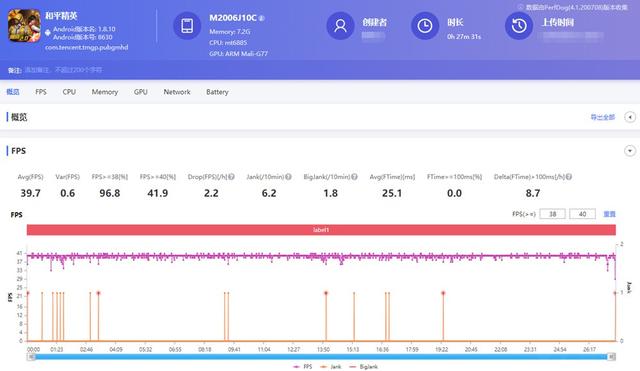640x371 pixels.
Task: Switch to the Battery tab
Action: 217,92
